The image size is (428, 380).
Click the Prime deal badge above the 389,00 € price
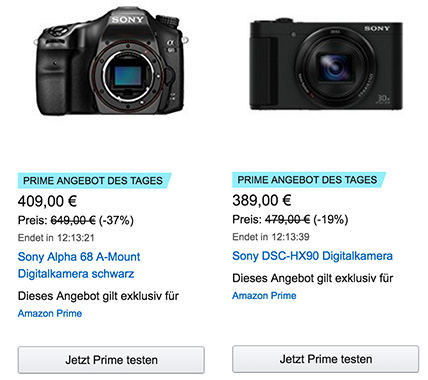[x=309, y=180]
